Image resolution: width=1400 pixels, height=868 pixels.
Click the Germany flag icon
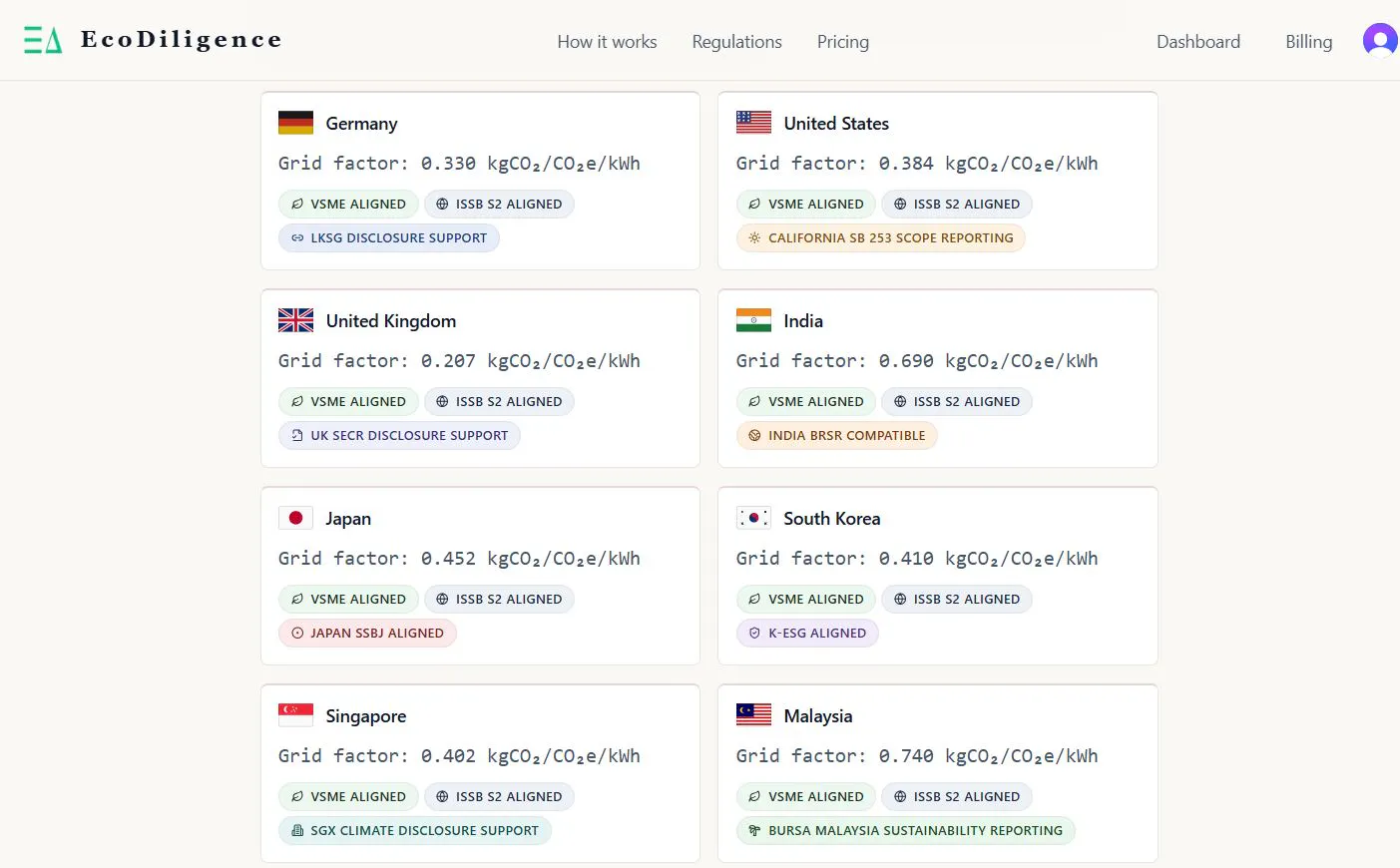coord(295,123)
